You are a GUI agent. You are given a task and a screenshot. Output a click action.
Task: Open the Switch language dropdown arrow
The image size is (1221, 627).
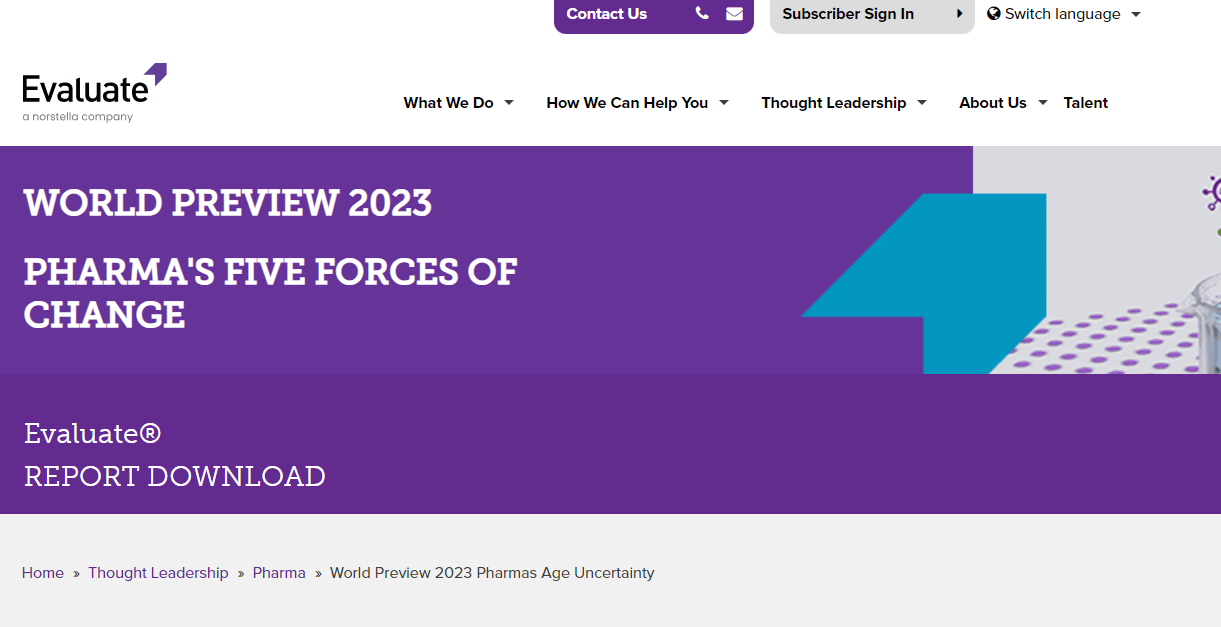(x=1136, y=15)
